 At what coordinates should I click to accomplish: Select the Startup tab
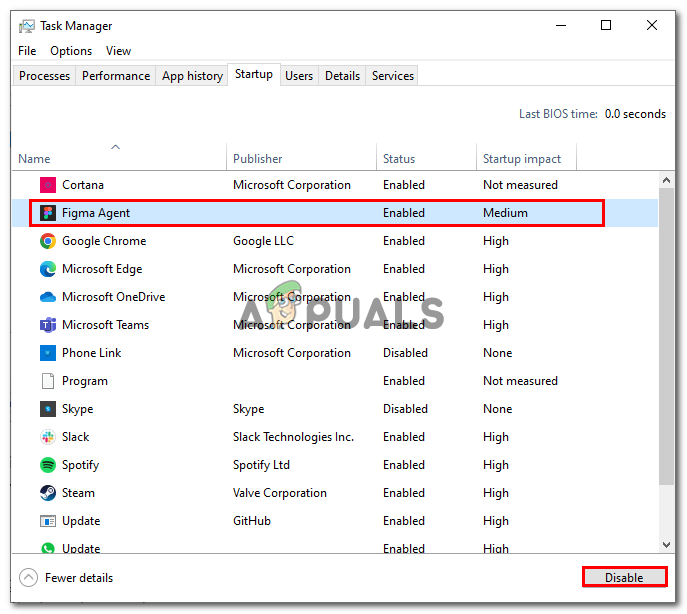[254, 74]
